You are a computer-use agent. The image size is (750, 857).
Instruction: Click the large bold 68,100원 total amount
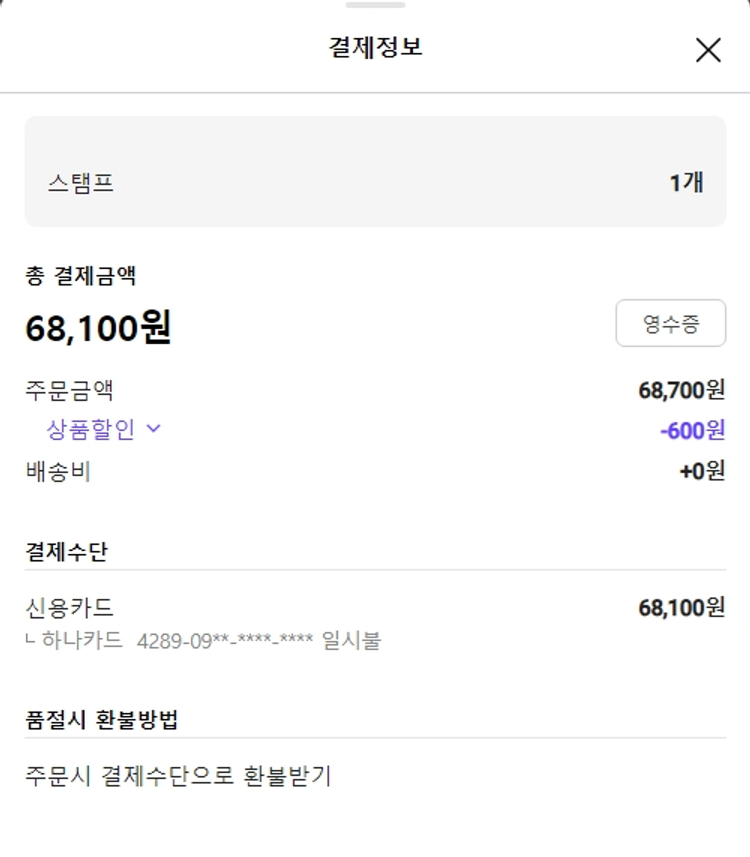coord(98,327)
